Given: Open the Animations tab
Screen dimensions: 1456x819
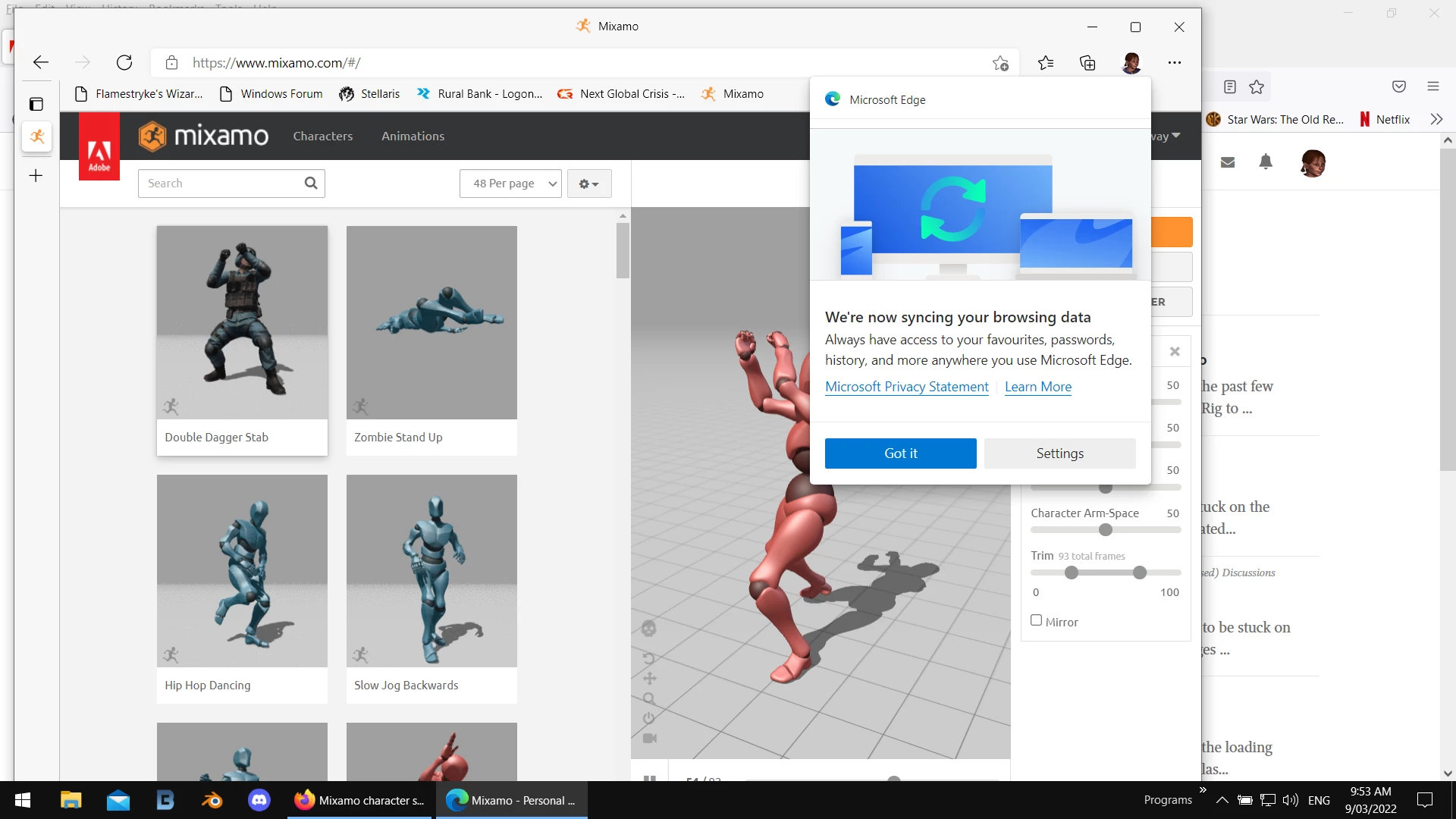Looking at the screenshot, I should click(413, 136).
